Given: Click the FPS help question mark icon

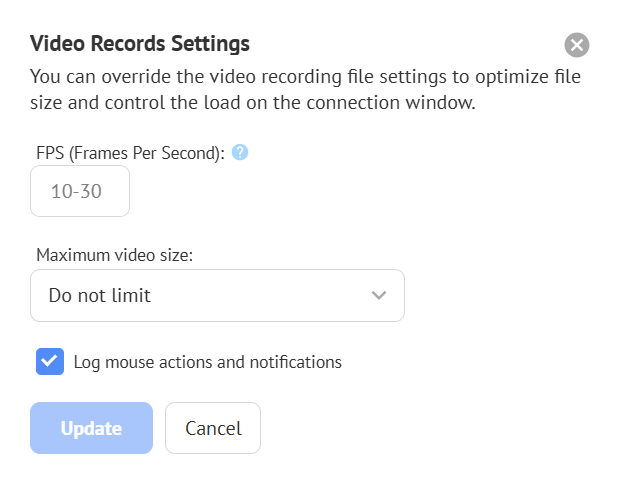Looking at the screenshot, I should (240, 153).
